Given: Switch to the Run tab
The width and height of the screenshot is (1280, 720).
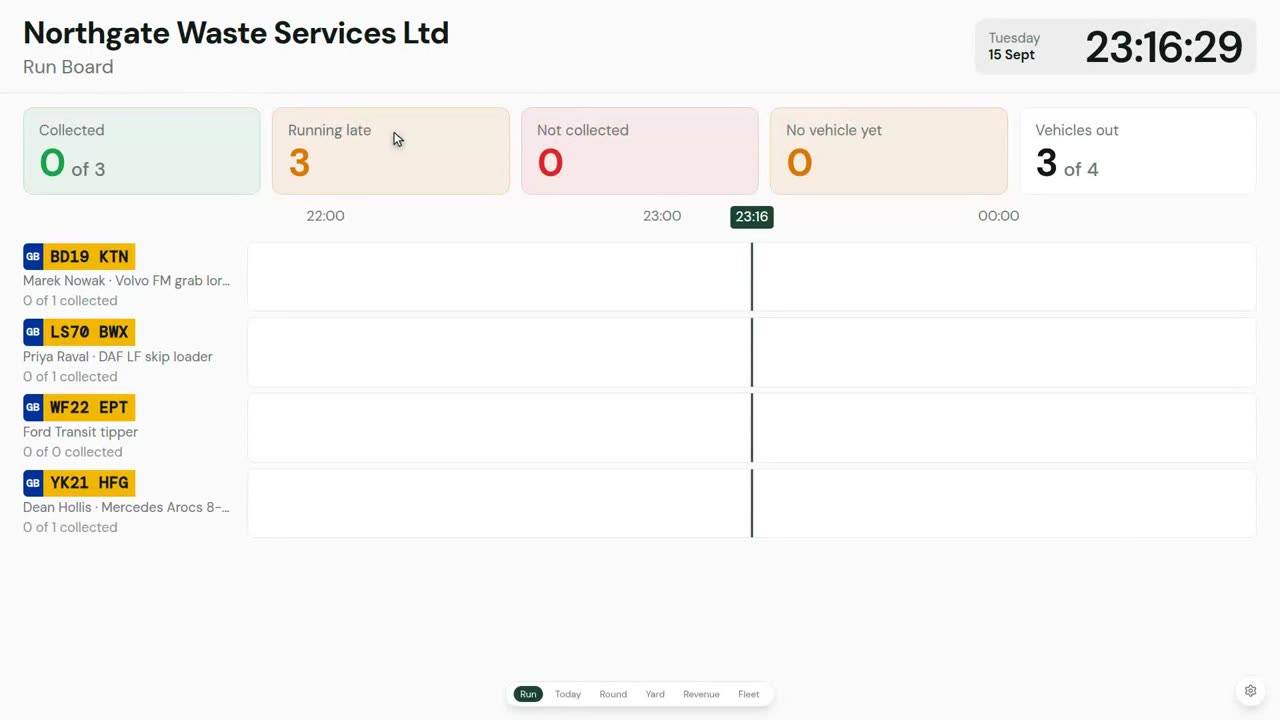Looking at the screenshot, I should [528, 694].
